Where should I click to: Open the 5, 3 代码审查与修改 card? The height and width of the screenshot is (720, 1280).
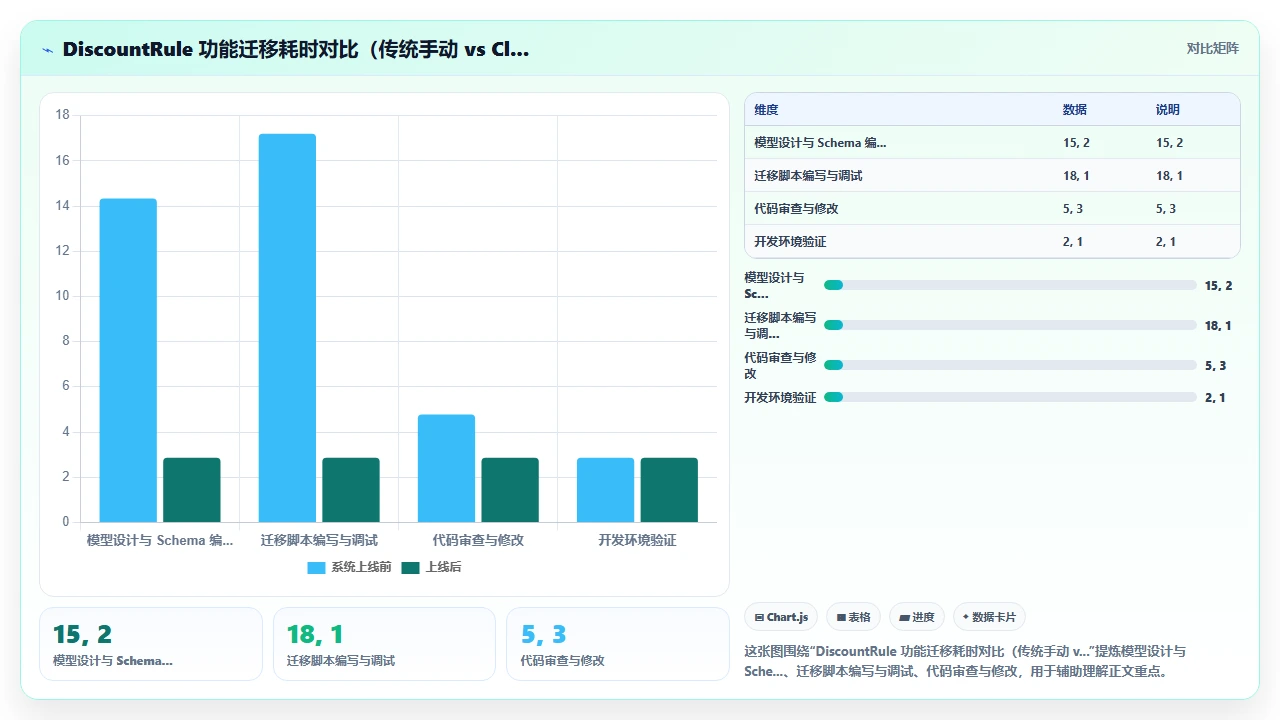[x=618, y=644]
